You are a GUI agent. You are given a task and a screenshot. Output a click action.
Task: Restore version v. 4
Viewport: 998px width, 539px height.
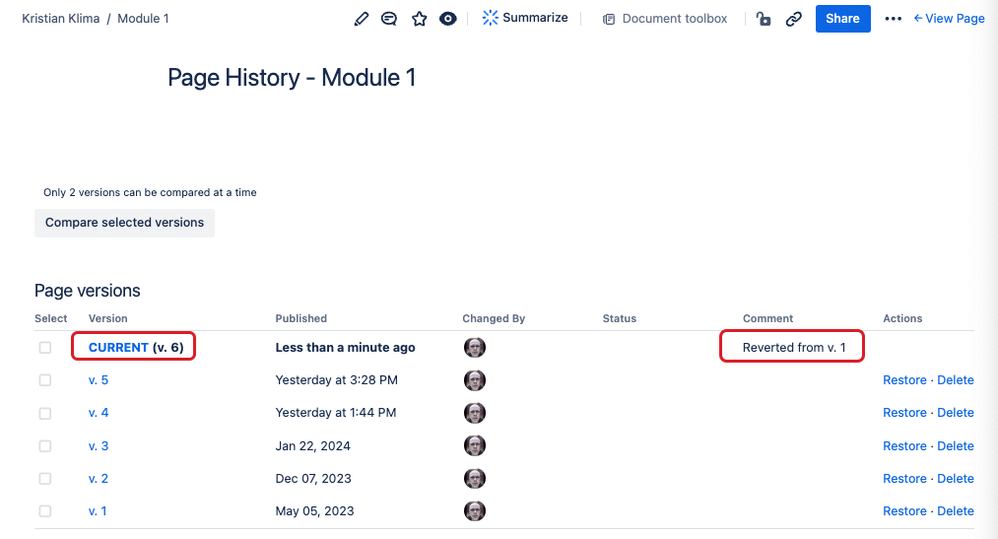(x=904, y=412)
